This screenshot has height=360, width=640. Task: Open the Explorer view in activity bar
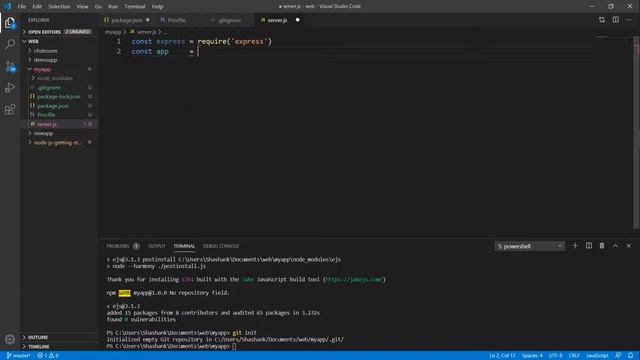(10, 23)
